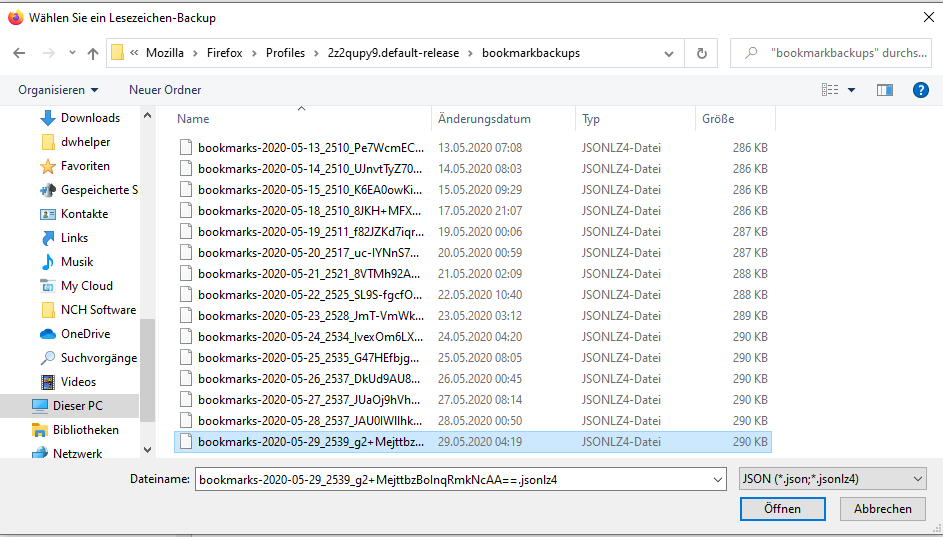Screen dimensions: 943x537
Task: Open the Help question mark icon
Action: 921,90
